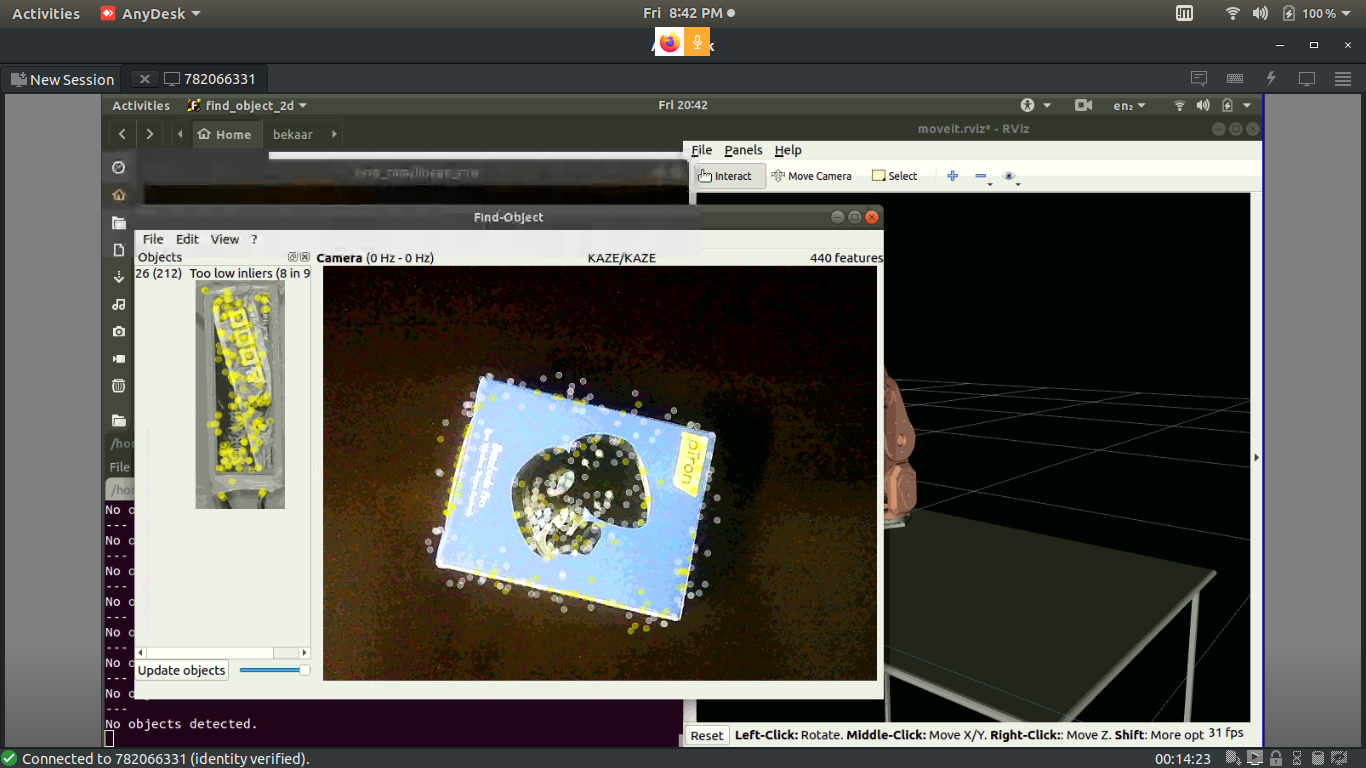Click the blue plus Zoom icon in RViz
This screenshot has width=1366, height=768.
pyautogui.click(x=952, y=176)
